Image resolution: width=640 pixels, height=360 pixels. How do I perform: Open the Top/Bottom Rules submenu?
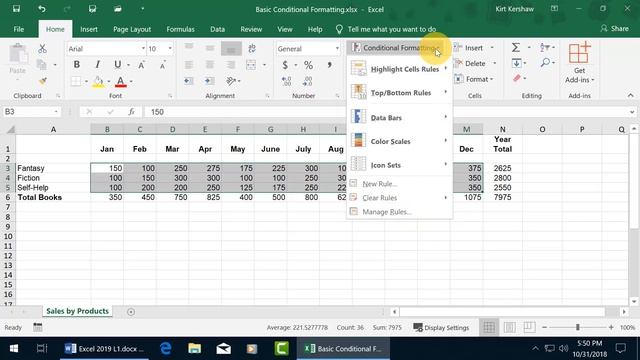399,93
